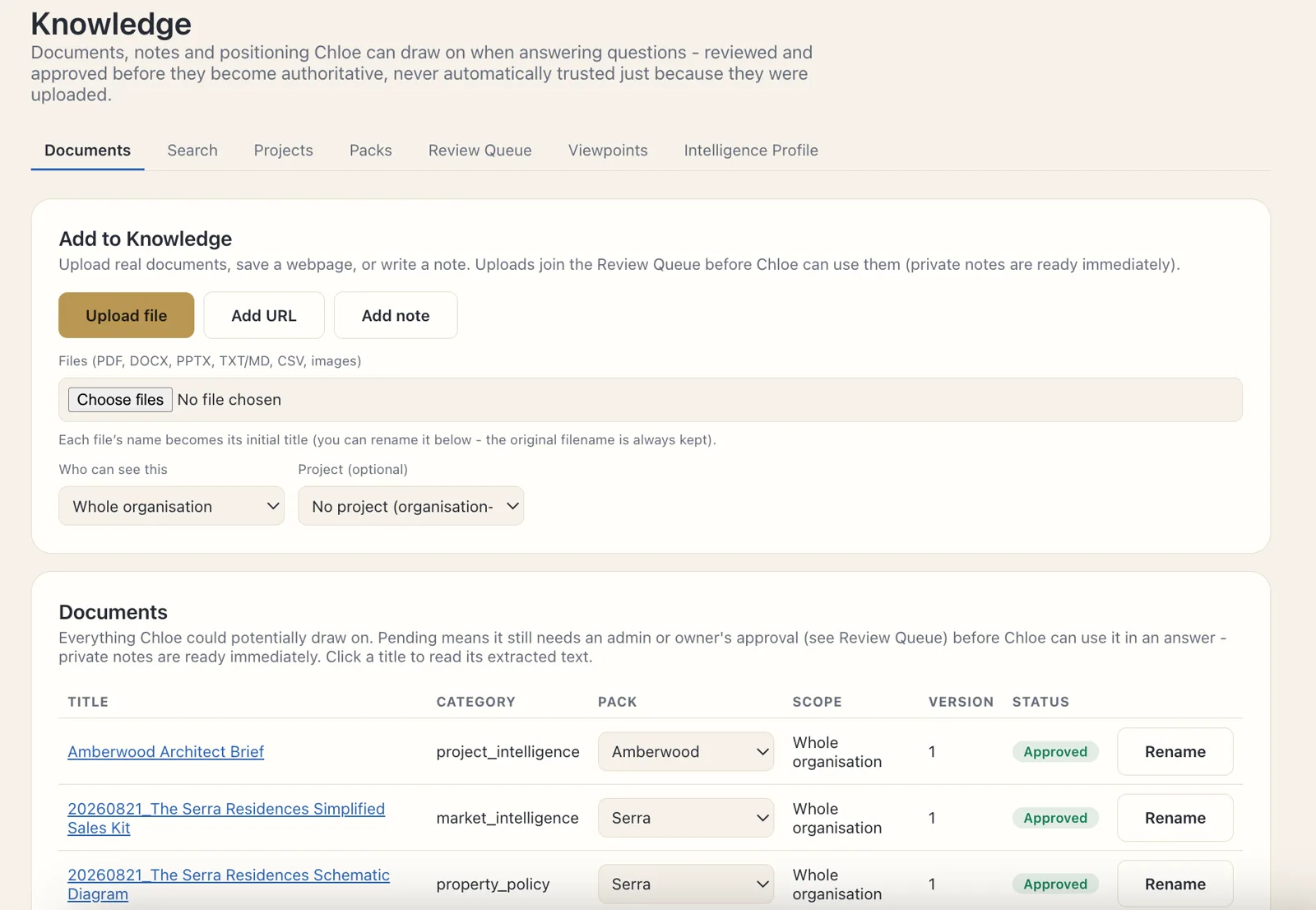Expand the Project (optional) dropdown

pyautogui.click(x=410, y=506)
